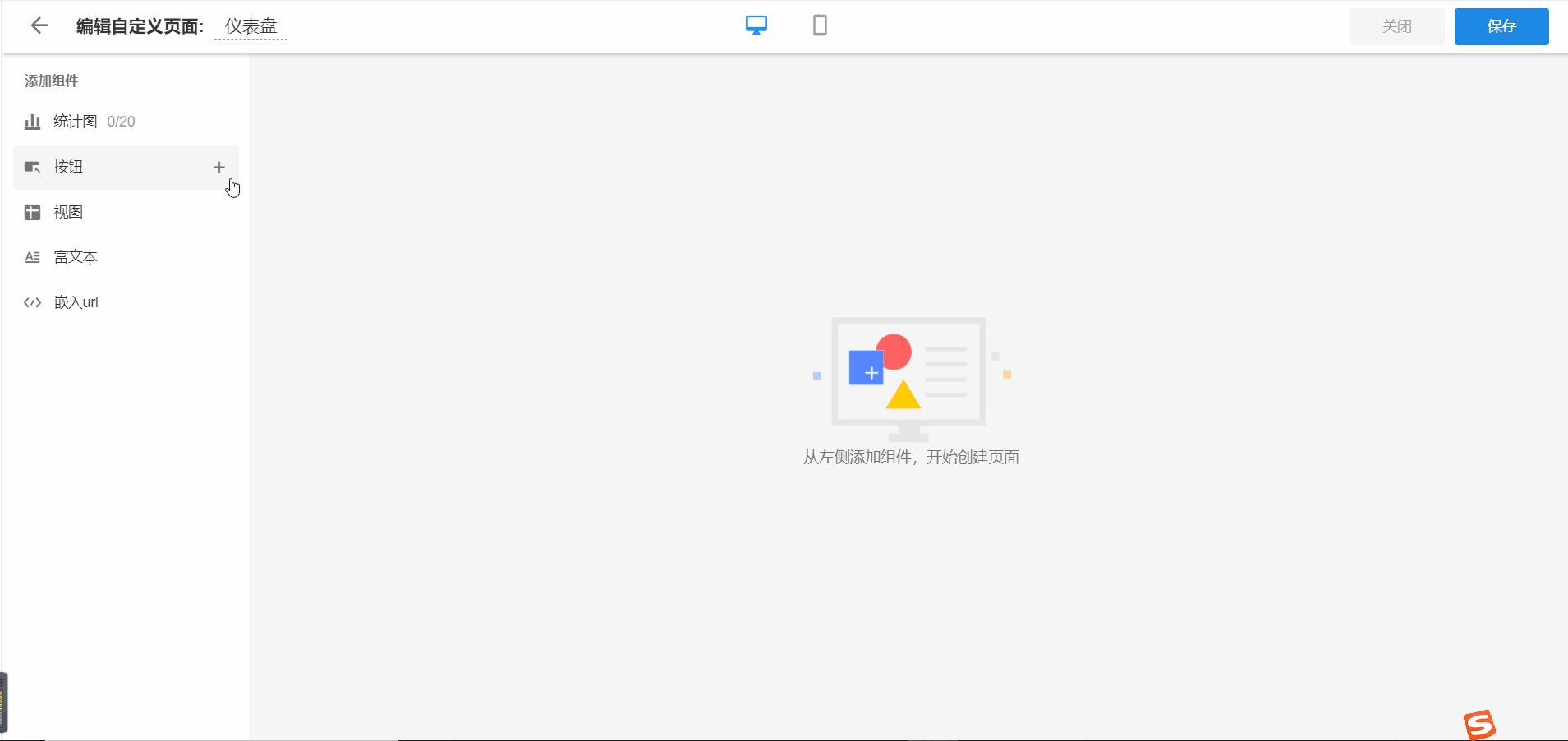Add a 按钮 component with plus icon

219,167
